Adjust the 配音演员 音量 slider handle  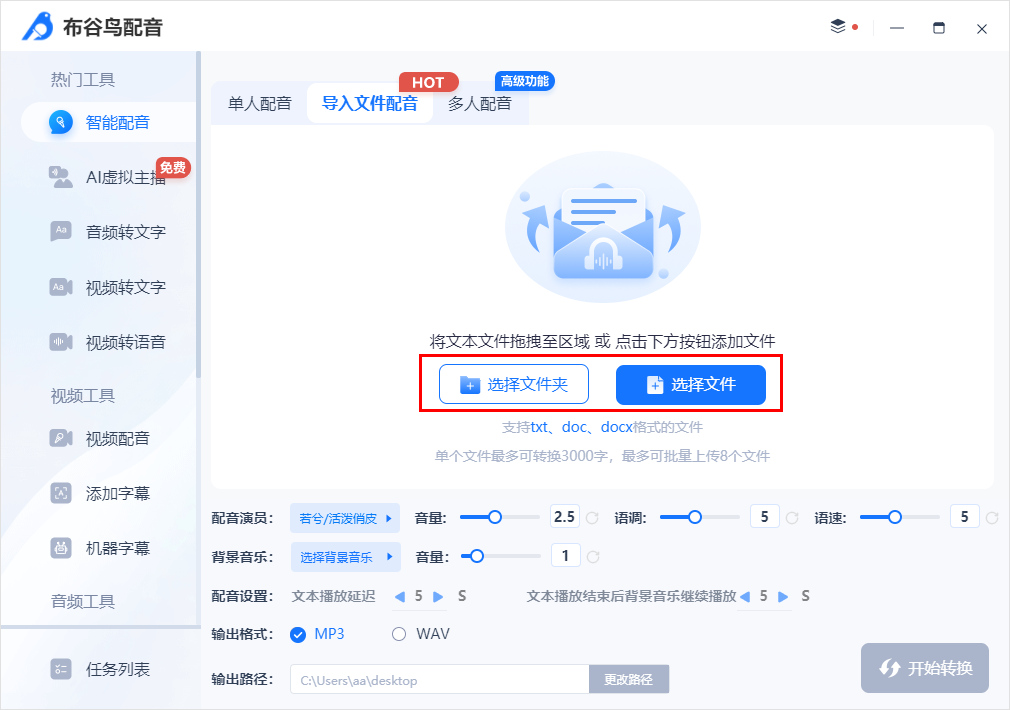click(x=495, y=517)
